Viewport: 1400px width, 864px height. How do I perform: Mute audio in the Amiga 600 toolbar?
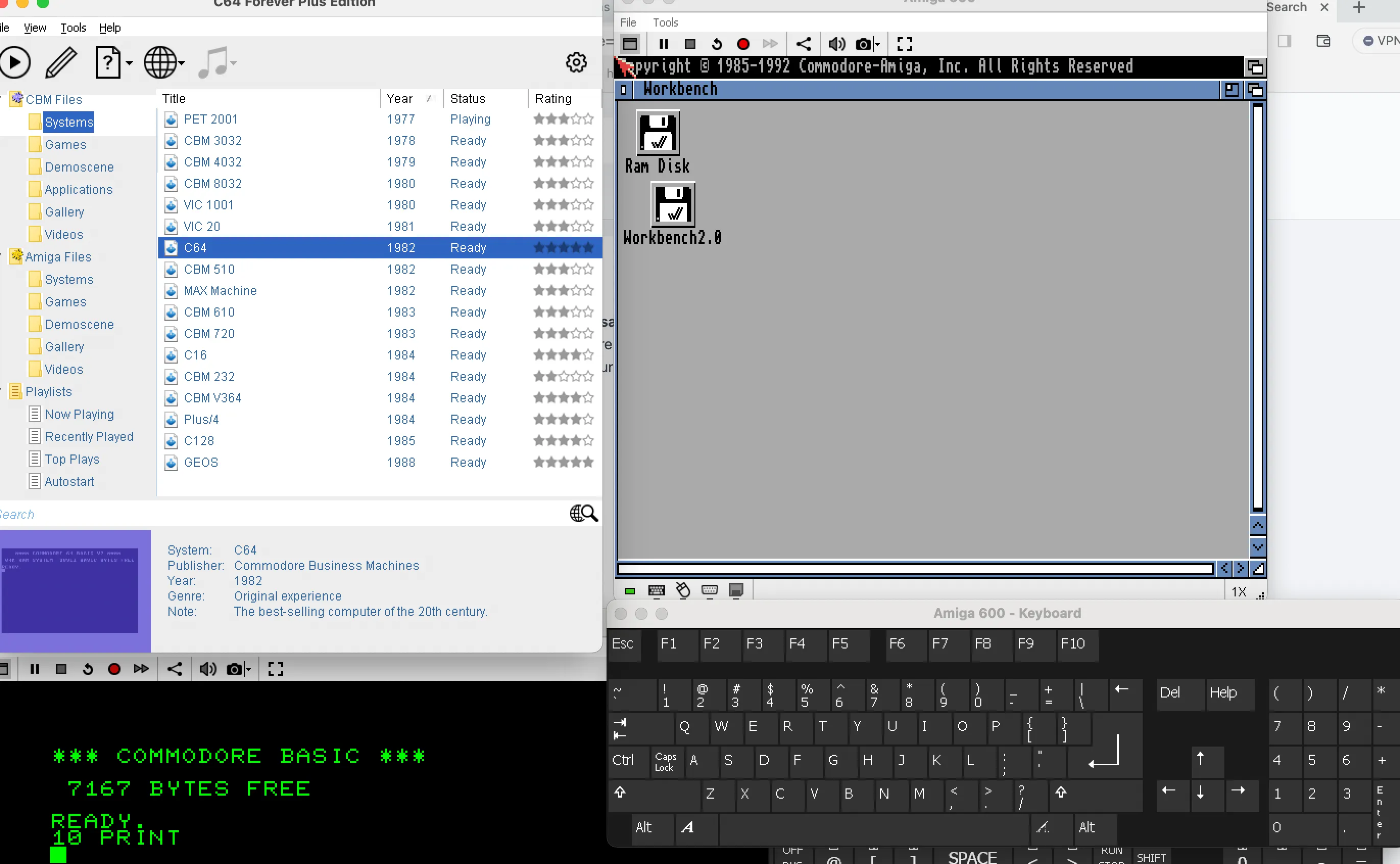[836, 44]
